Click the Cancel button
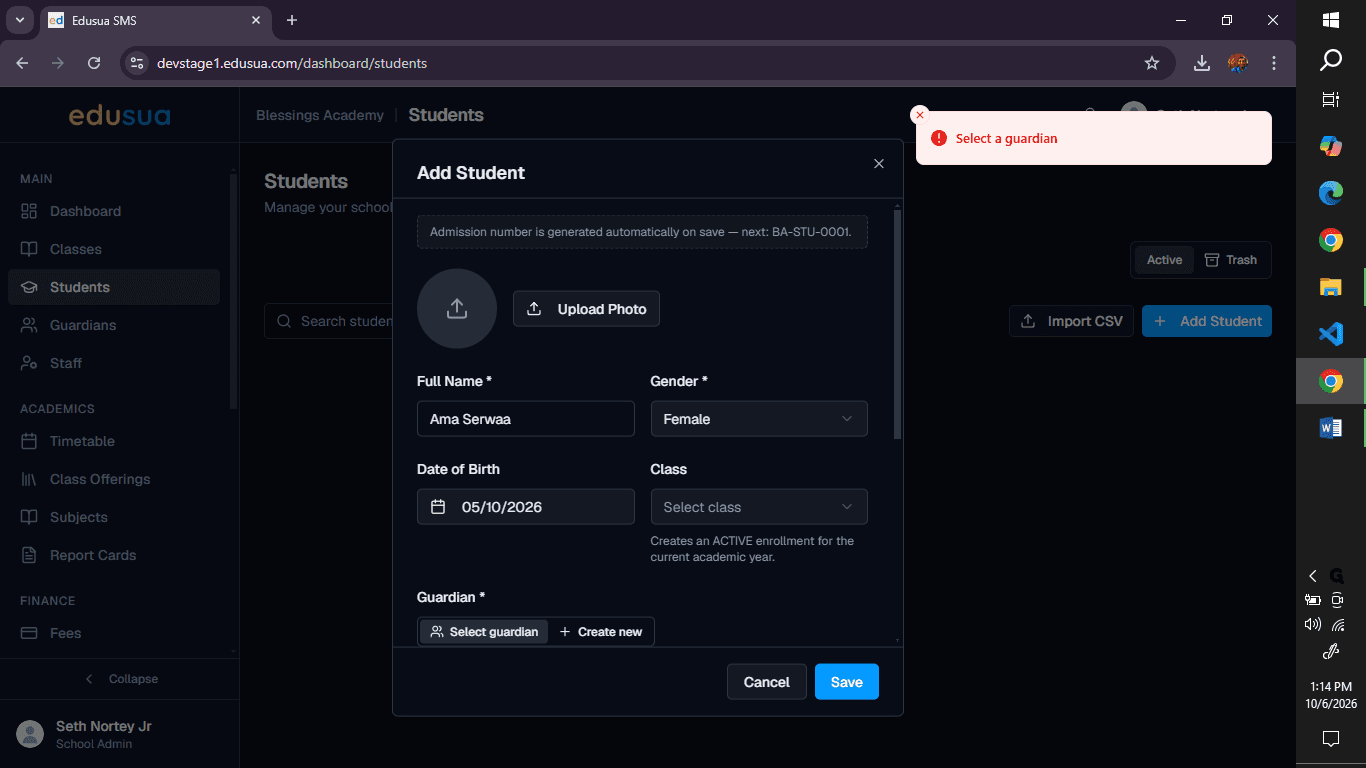 tap(767, 682)
